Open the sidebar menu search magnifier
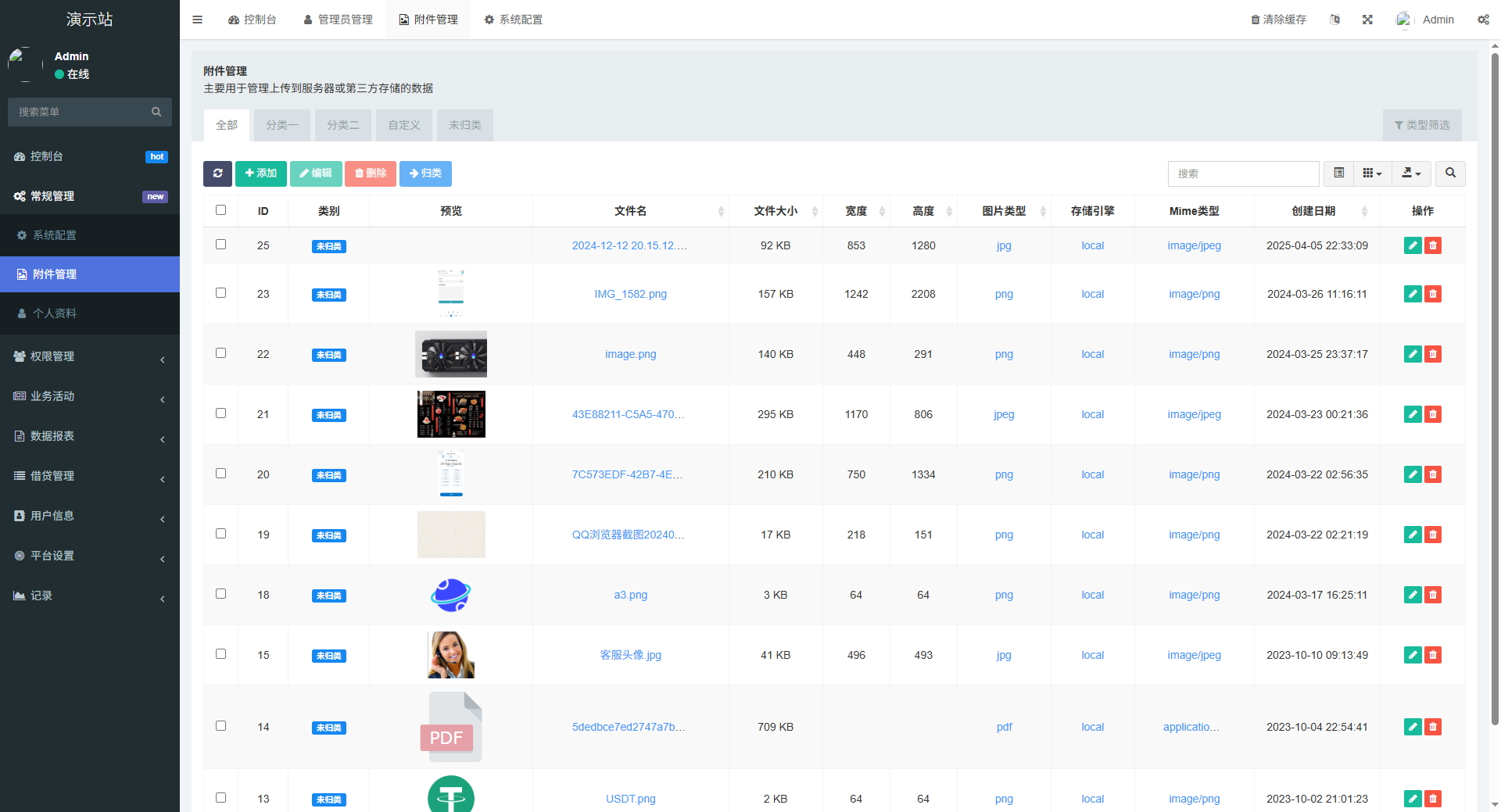Image resolution: width=1501 pixels, height=812 pixels. (x=156, y=112)
